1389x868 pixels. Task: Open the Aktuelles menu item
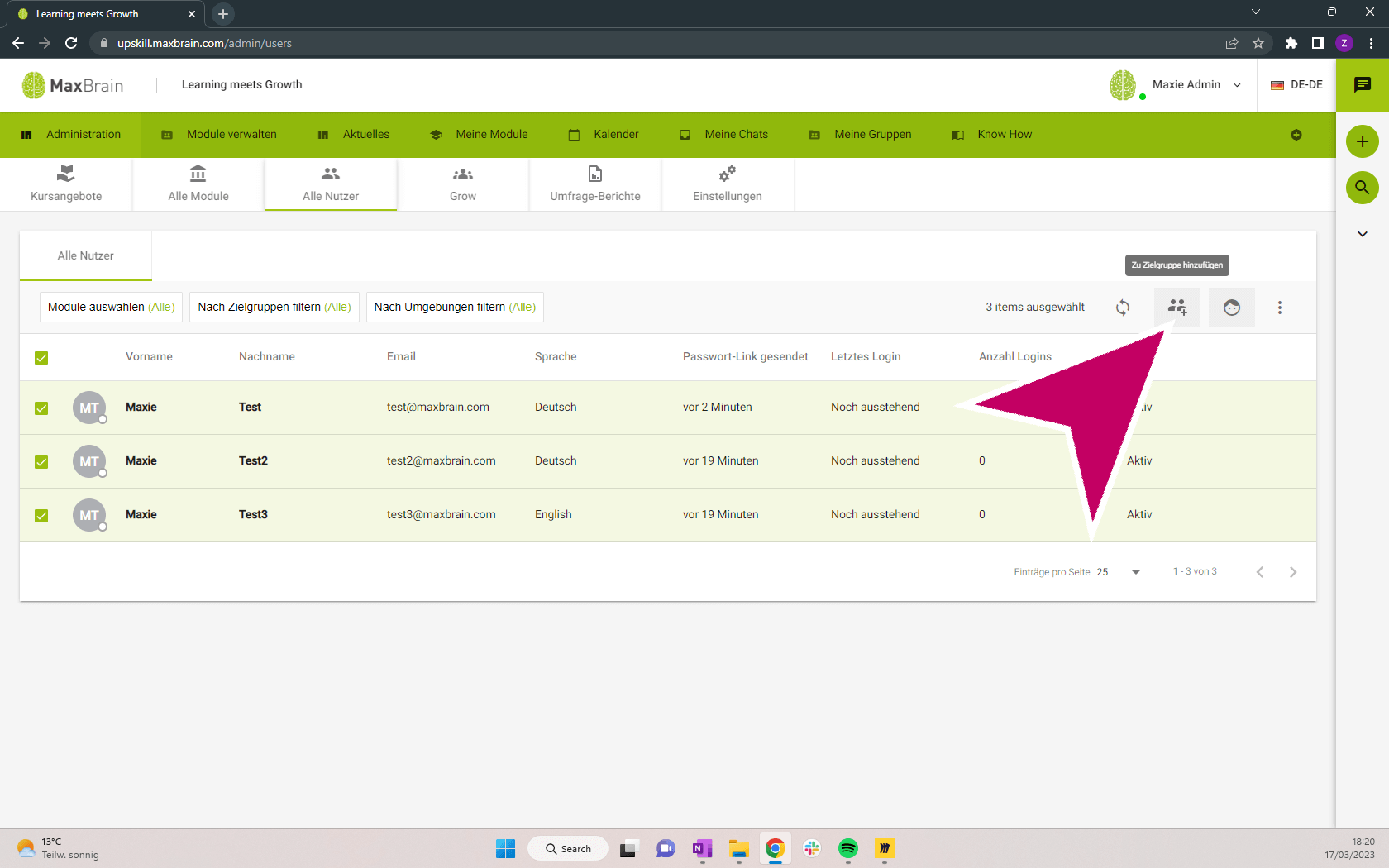[x=354, y=135]
